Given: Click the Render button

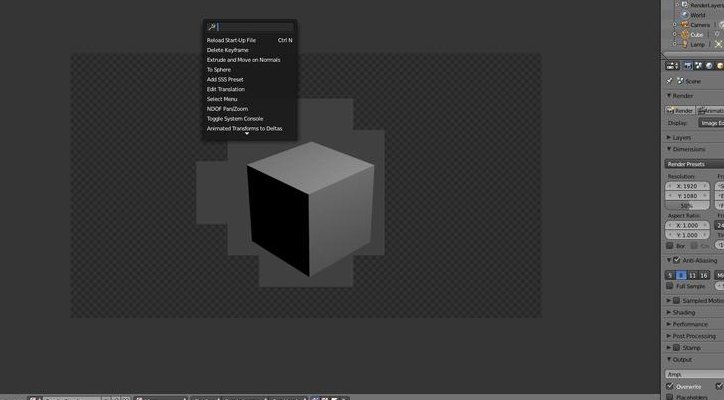Looking at the screenshot, I should tap(680, 111).
